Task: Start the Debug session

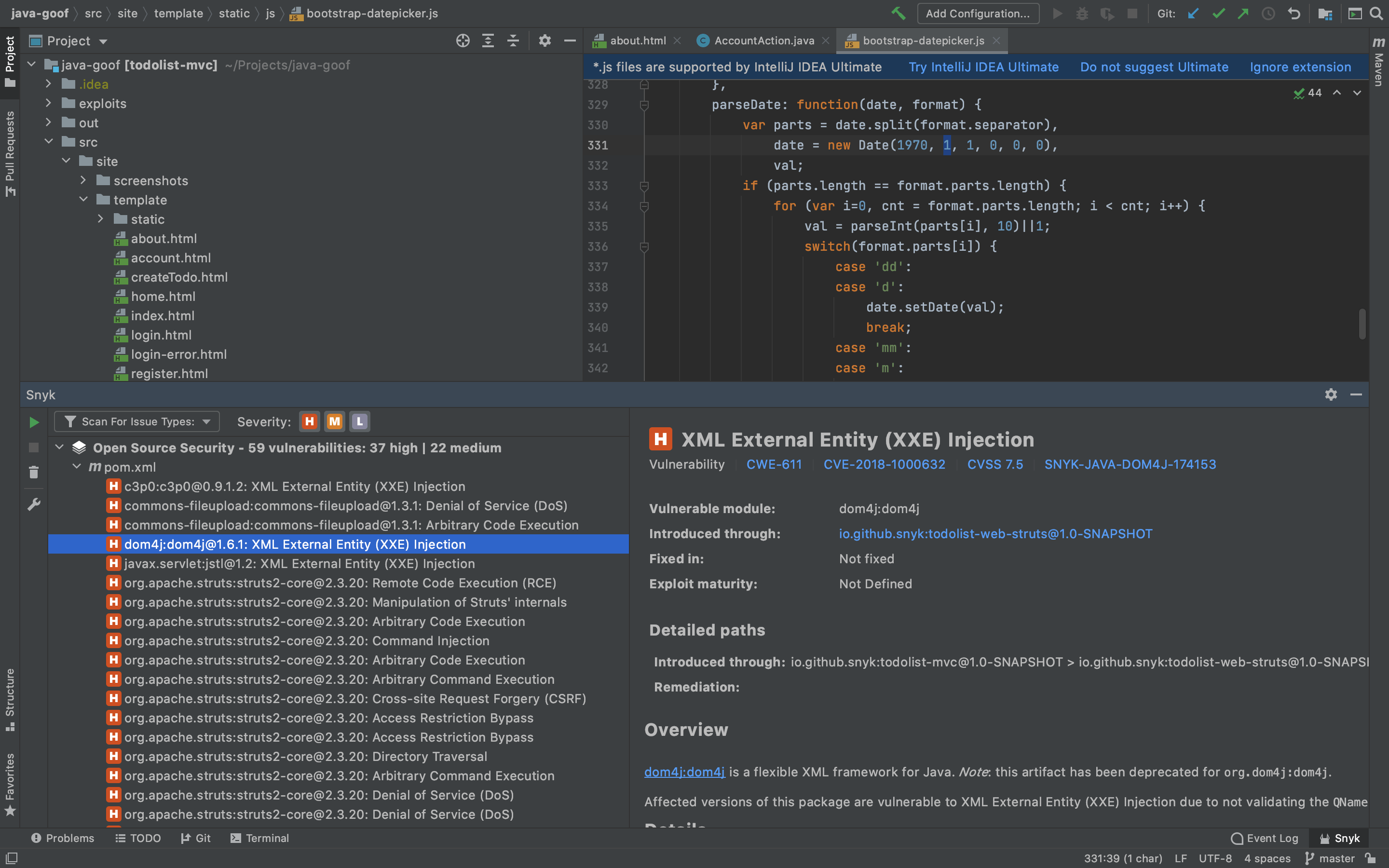Action: [x=1082, y=13]
